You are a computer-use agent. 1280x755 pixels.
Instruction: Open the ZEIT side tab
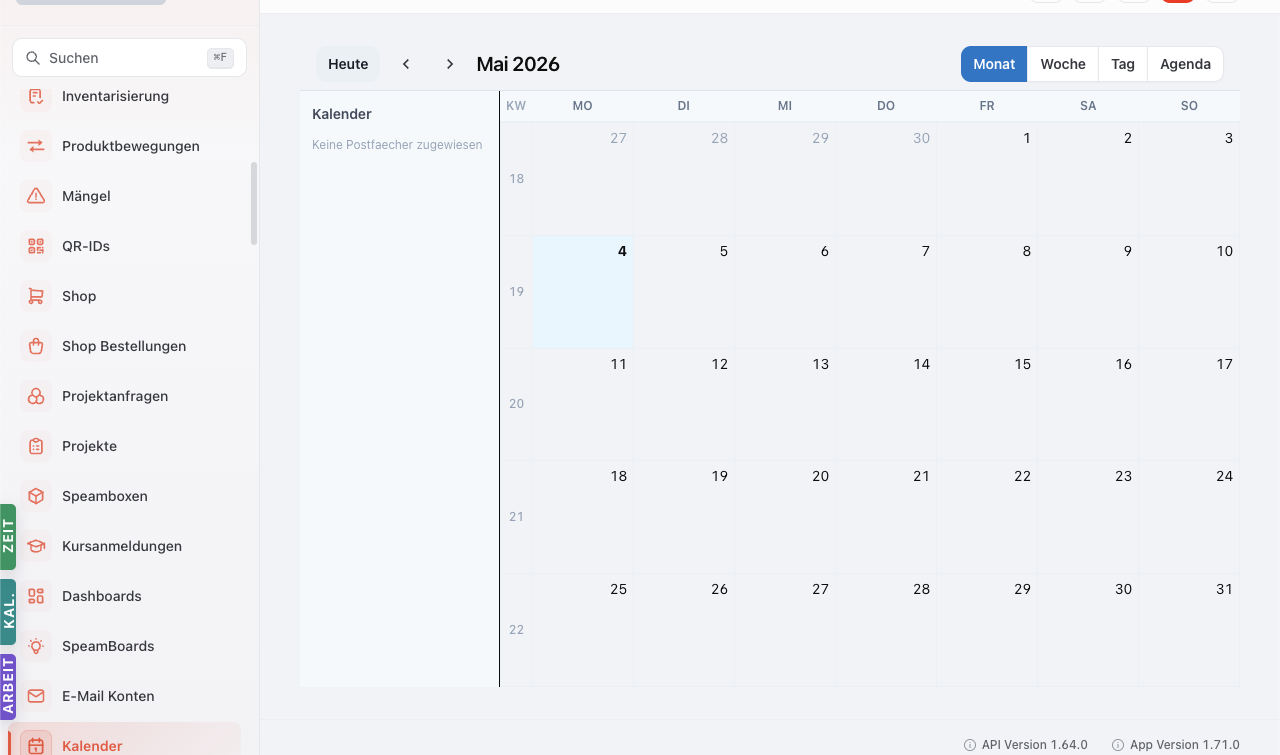[8, 537]
